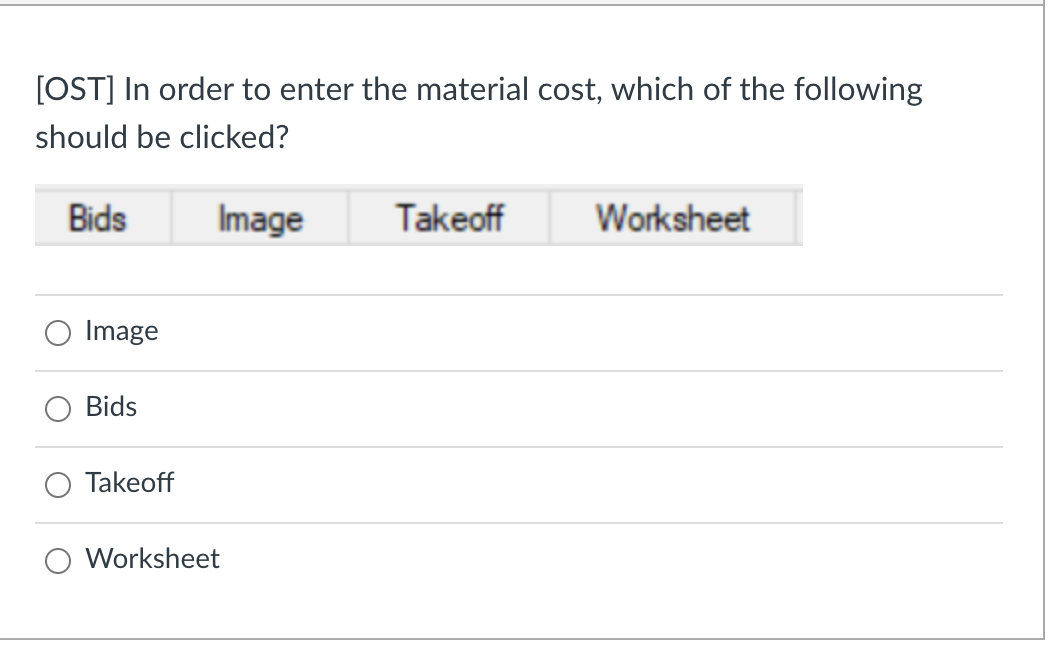Select the Image radio button
Image resolution: width=1055 pixels, height=649 pixels.
coord(56,332)
